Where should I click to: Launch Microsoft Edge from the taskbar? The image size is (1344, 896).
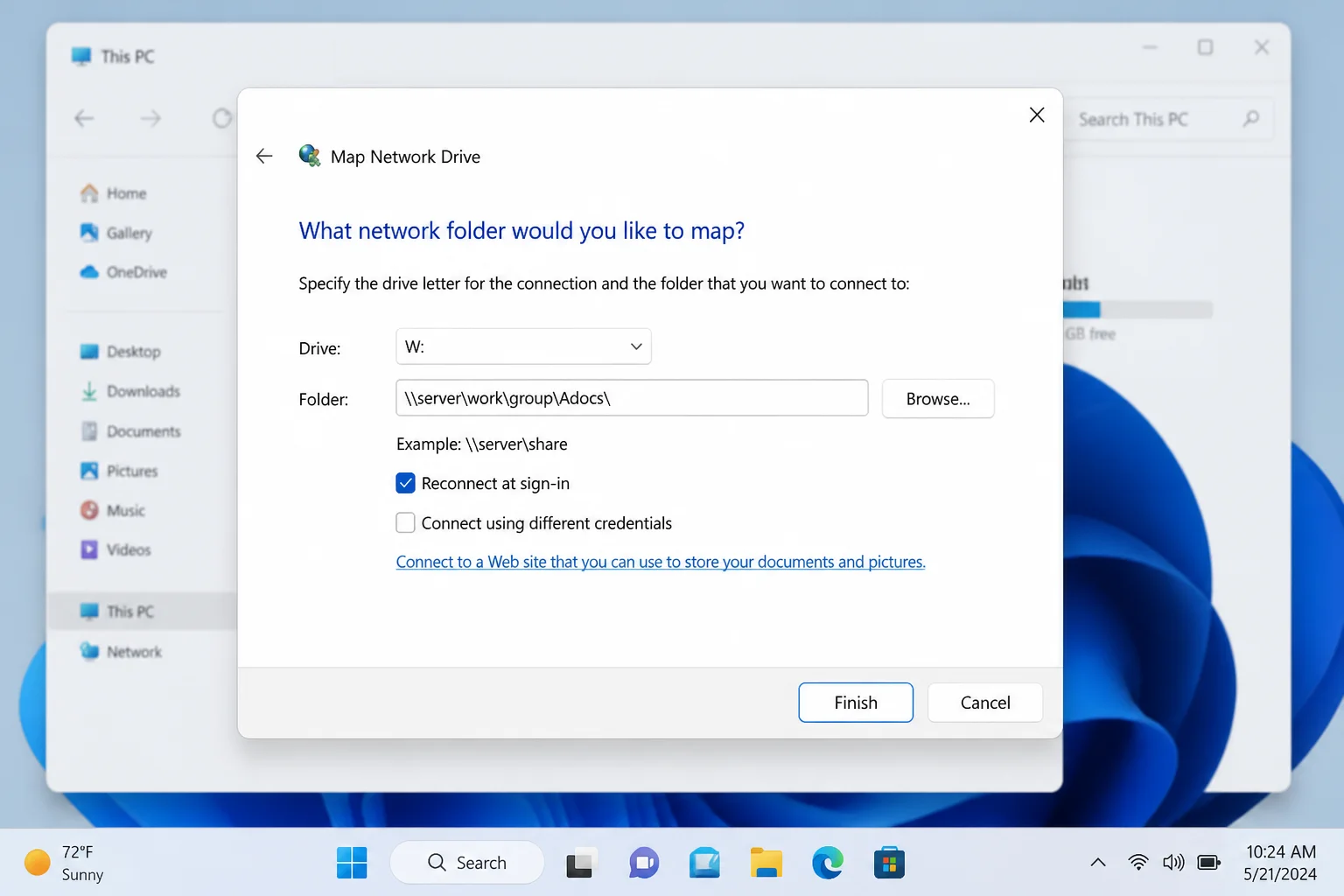(828, 864)
